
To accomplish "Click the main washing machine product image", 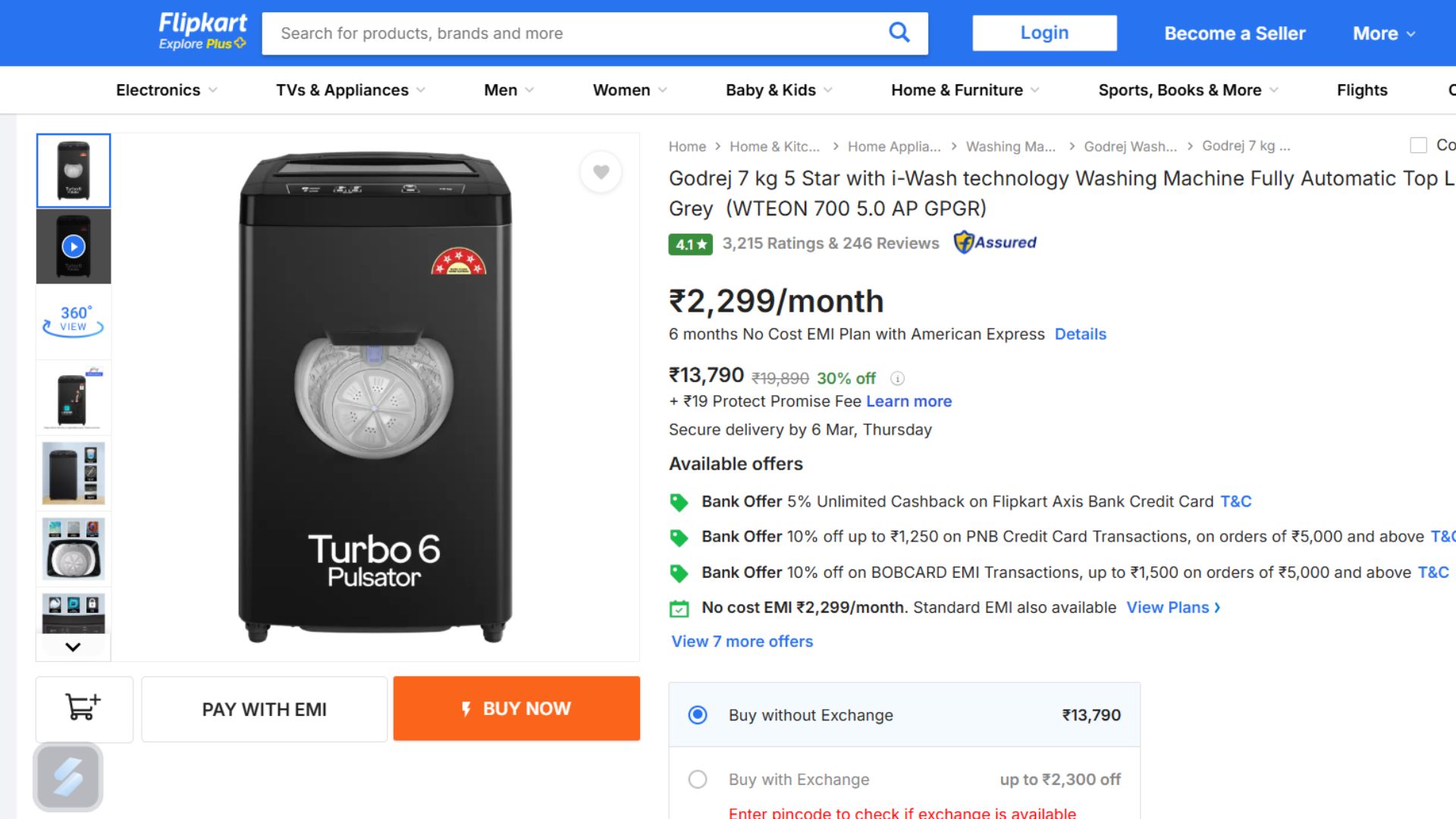I will 375,397.
